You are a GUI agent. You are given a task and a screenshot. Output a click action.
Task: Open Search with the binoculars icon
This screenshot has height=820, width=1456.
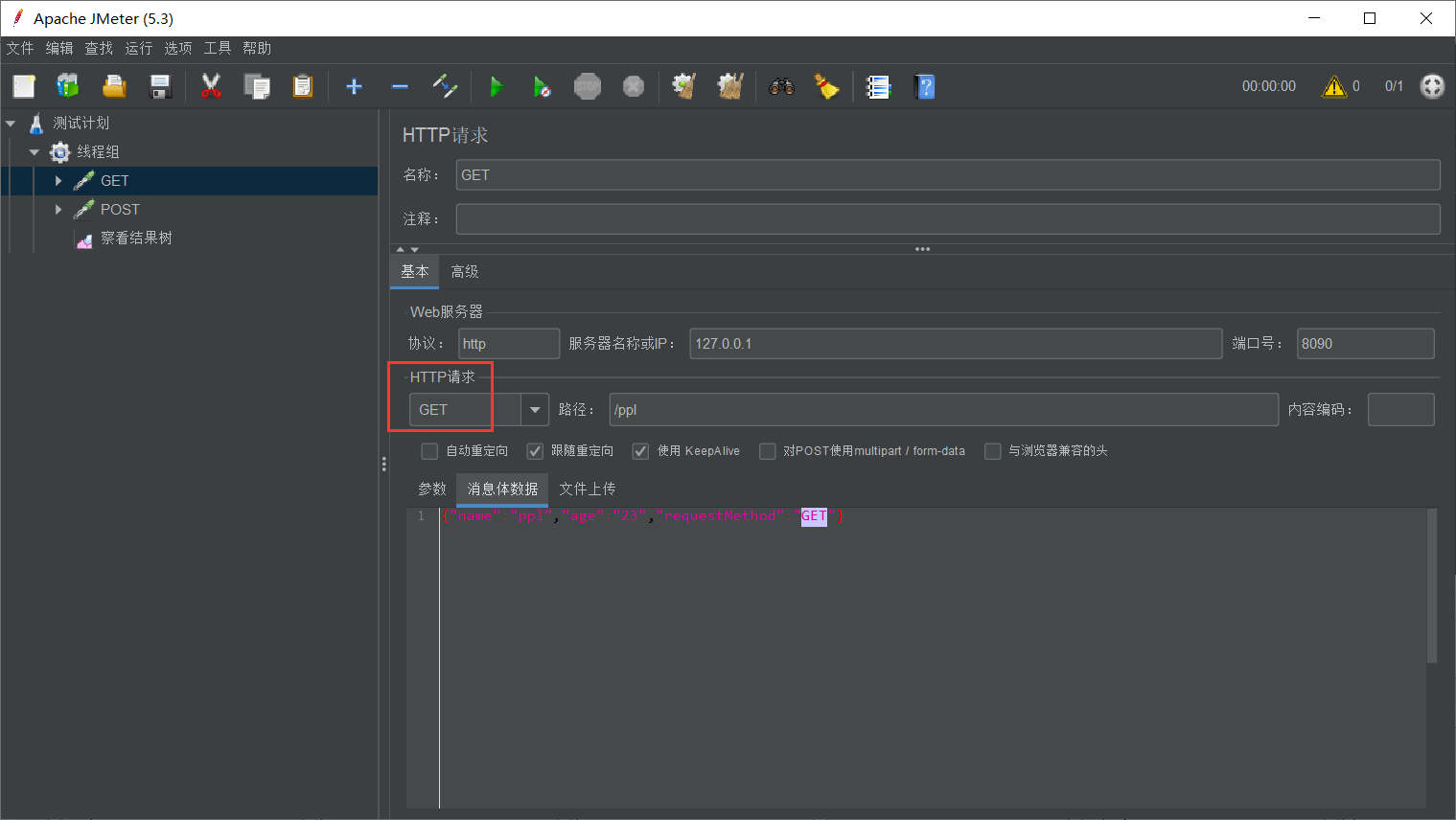point(781,86)
